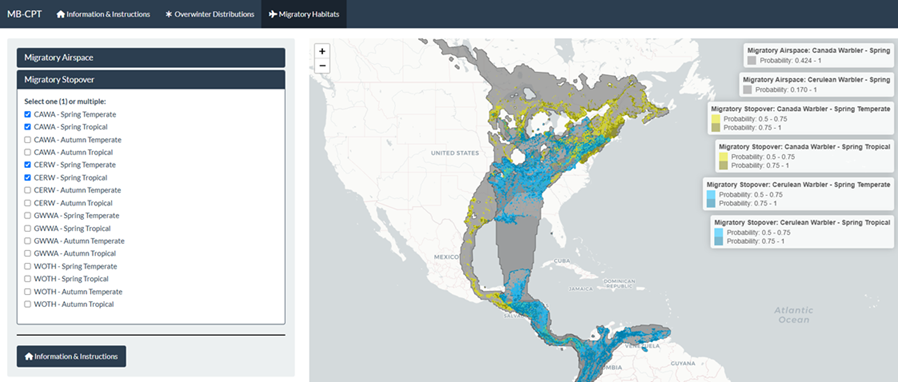This screenshot has height=382, width=898.
Task: Select the Migratory Habitats tab
Action: coord(304,14)
